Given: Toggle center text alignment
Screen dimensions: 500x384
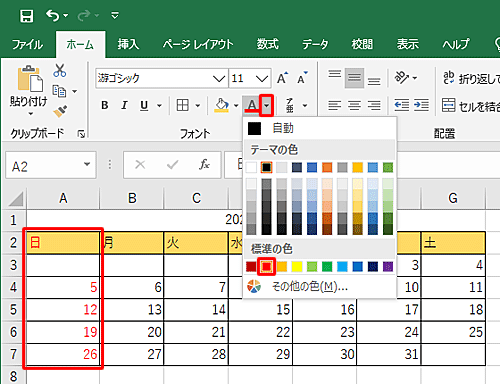Looking at the screenshot, I should pyautogui.click(x=354, y=105).
